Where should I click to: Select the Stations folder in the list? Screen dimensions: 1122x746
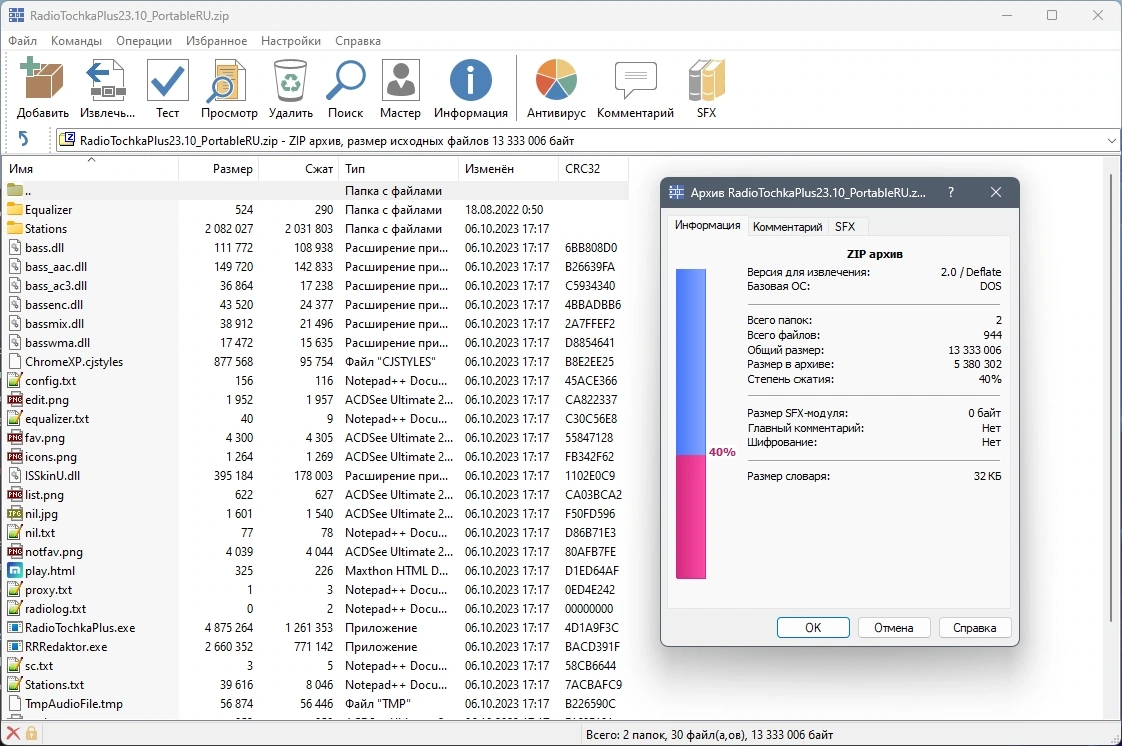(x=46, y=229)
